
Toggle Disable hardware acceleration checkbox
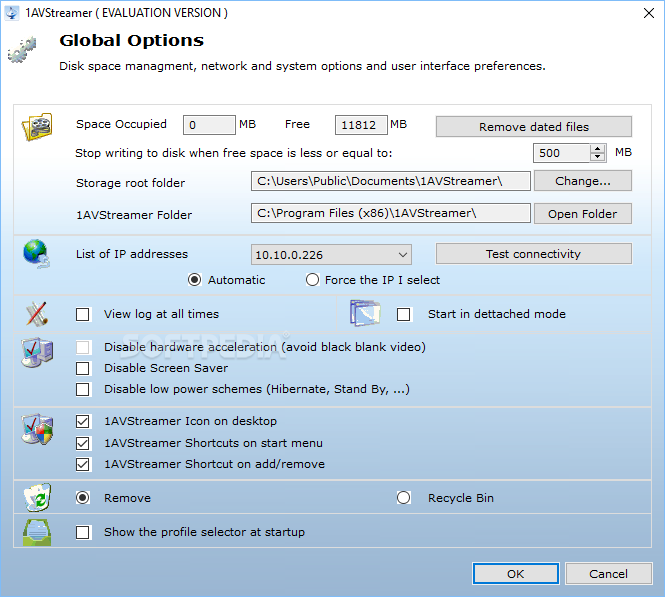(83, 347)
